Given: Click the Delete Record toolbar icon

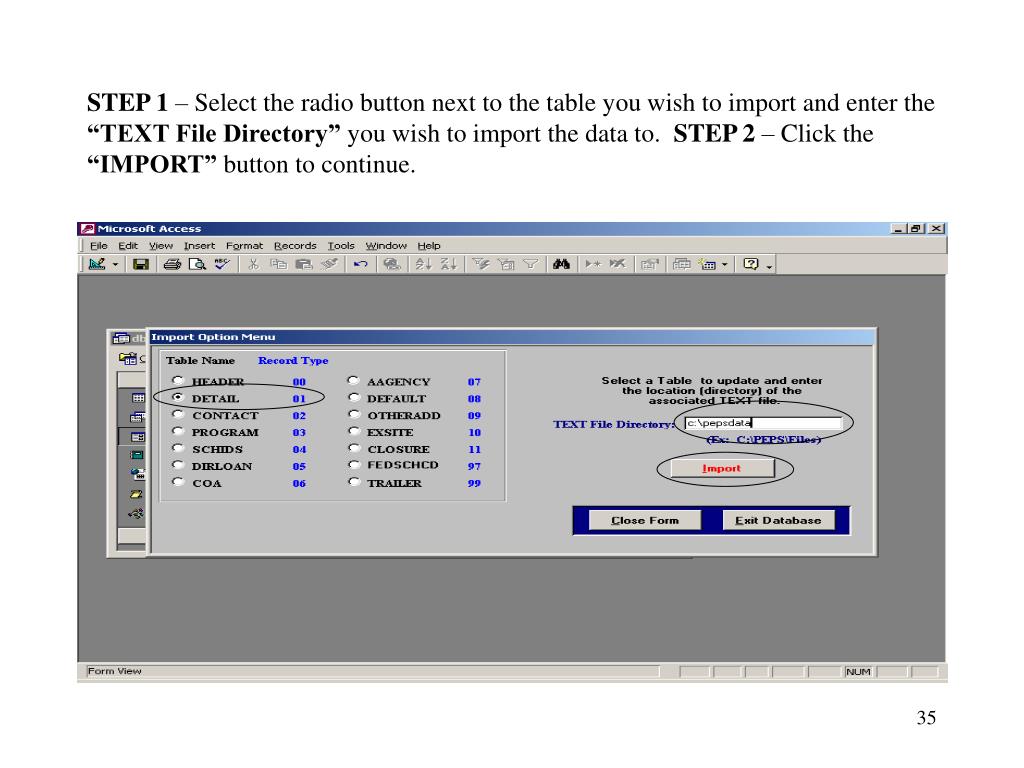Looking at the screenshot, I should coord(617,264).
